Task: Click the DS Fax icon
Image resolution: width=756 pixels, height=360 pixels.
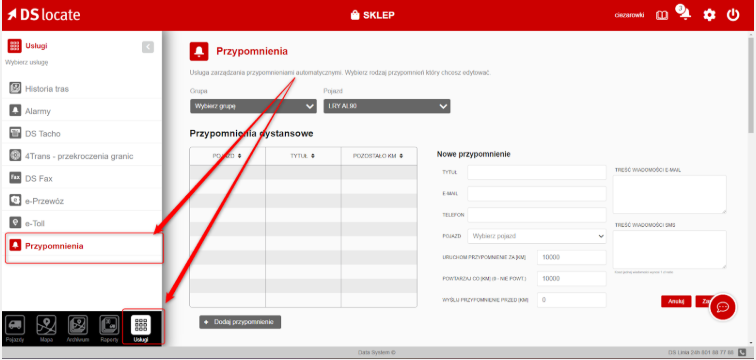Action: tap(15, 178)
